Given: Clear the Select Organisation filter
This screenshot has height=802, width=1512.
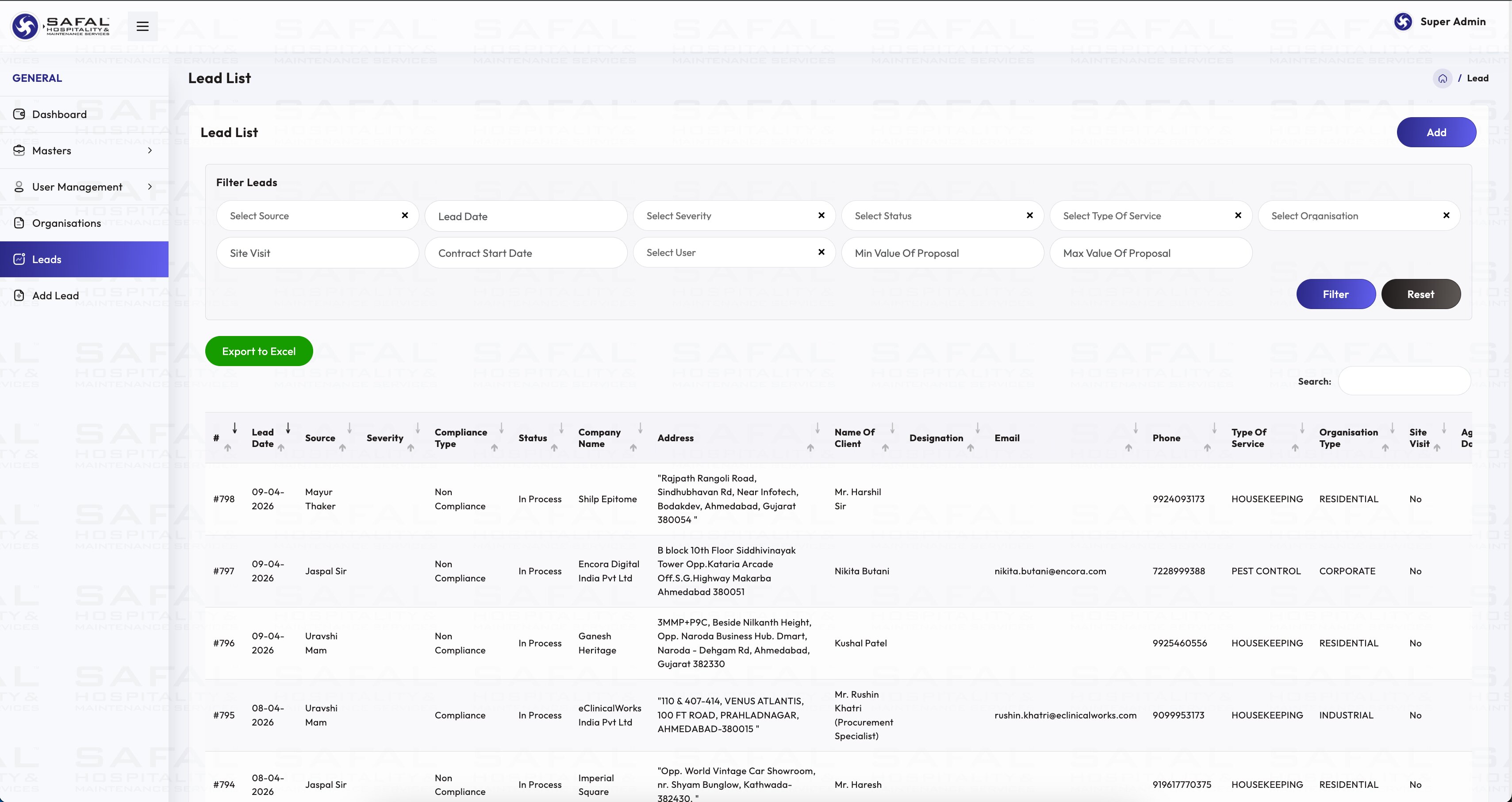Looking at the screenshot, I should tap(1446, 215).
